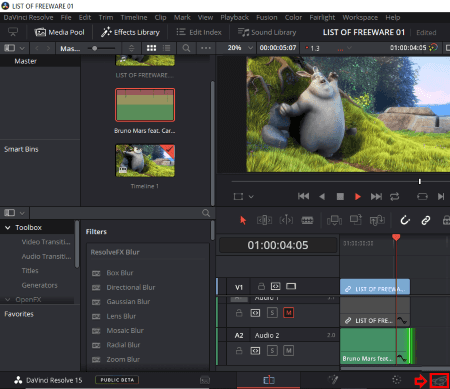Screen dimensions: 450x389
Task: Play the timeline forward
Action: point(358,197)
